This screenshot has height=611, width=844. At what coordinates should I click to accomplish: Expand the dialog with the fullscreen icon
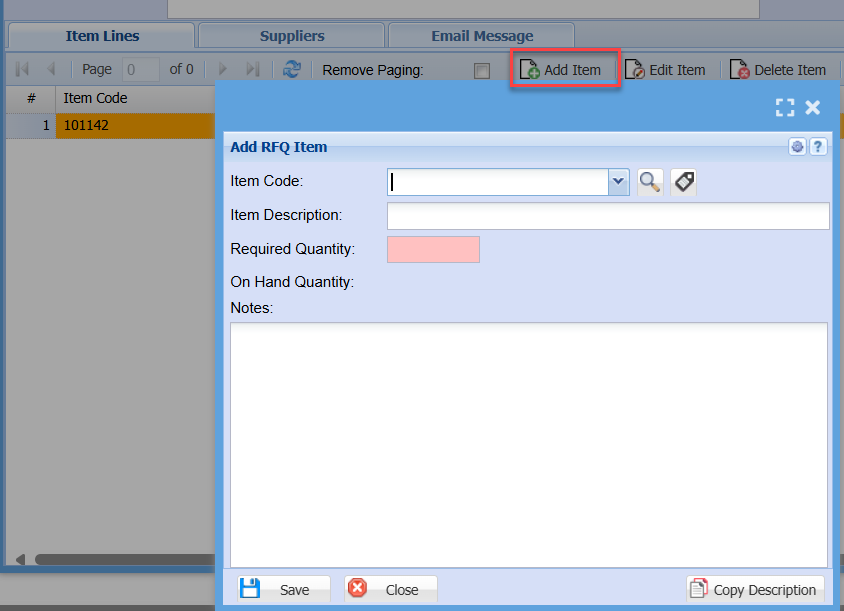click(x=785, y=108)
